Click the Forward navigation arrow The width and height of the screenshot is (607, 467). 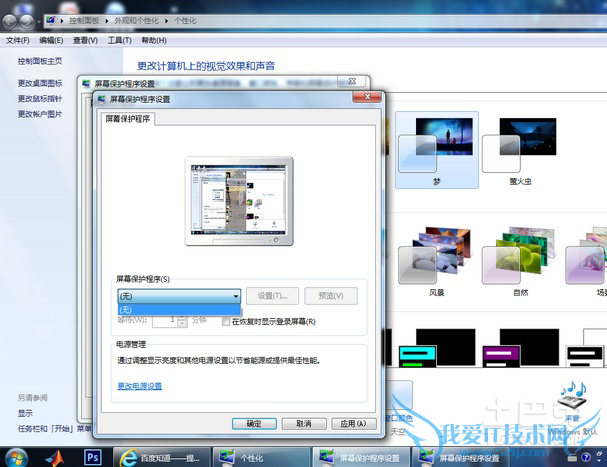click(x=27, y=22)
